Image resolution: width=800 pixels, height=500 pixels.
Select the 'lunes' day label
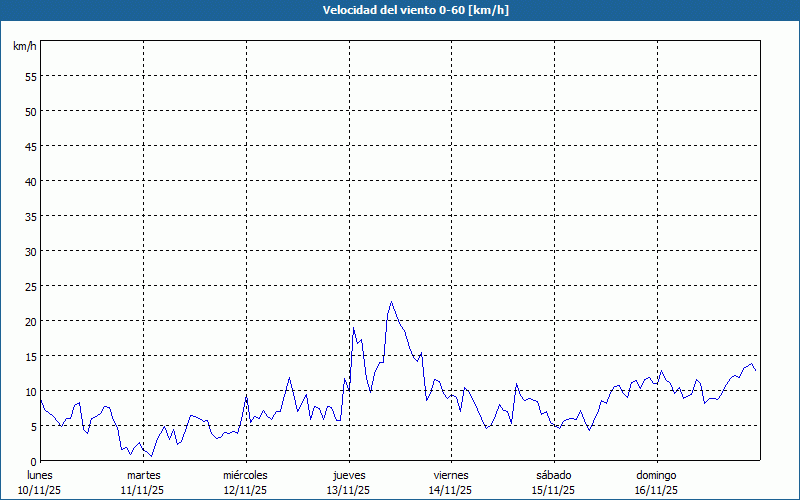40,474
